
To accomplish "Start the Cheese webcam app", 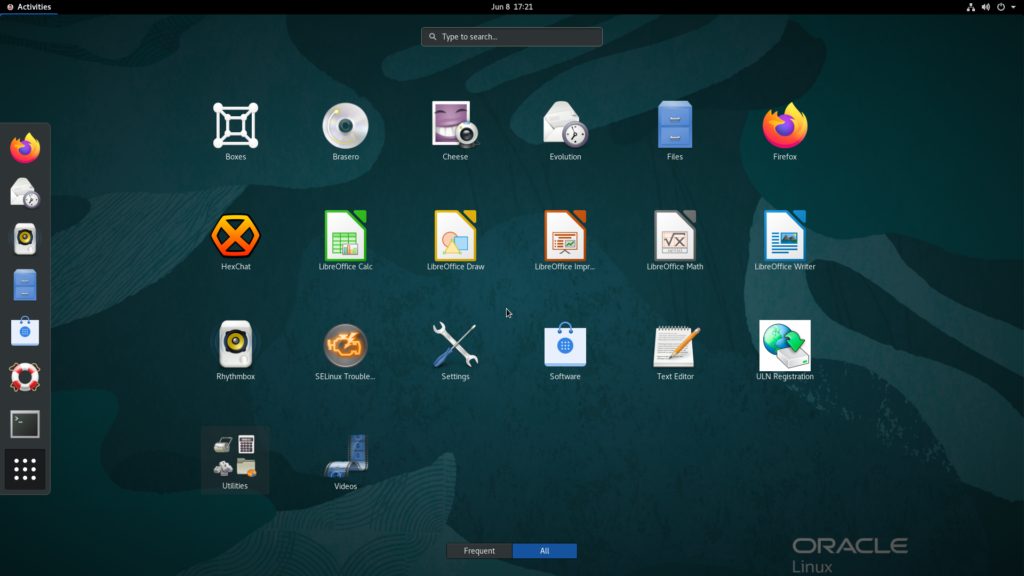I will (455, 126).
